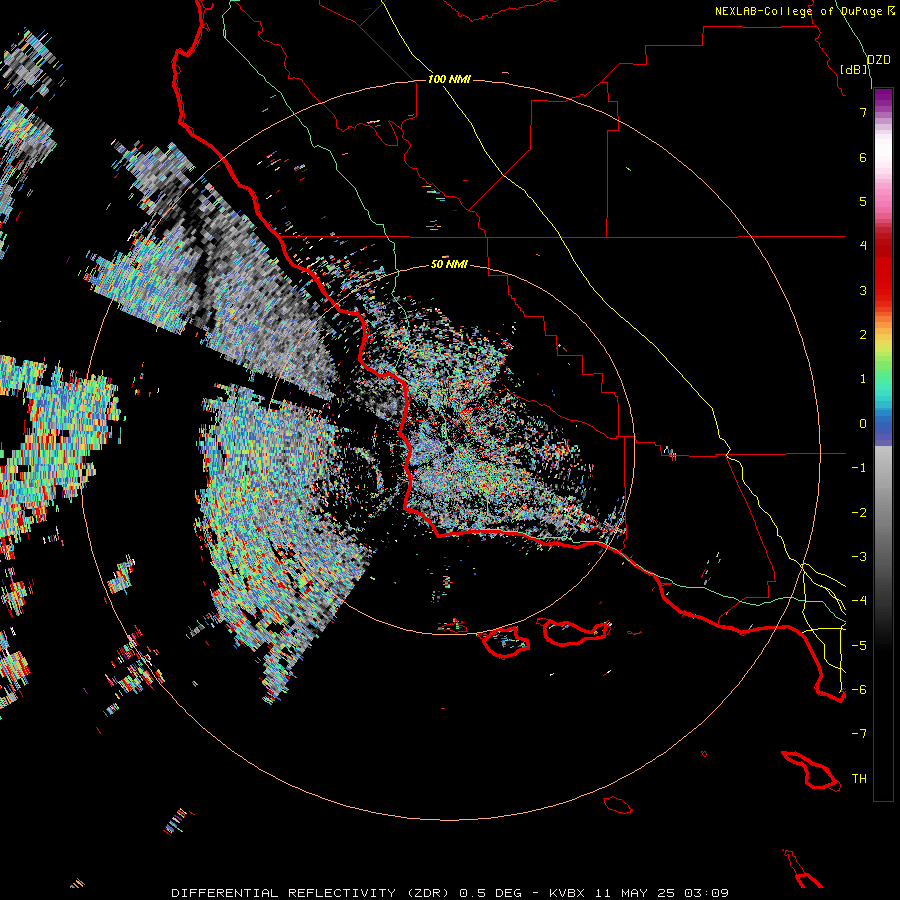Click the 7 value on the dB scale
The height and width of the screenshot is (900, 900).
[x=863, y=112]
